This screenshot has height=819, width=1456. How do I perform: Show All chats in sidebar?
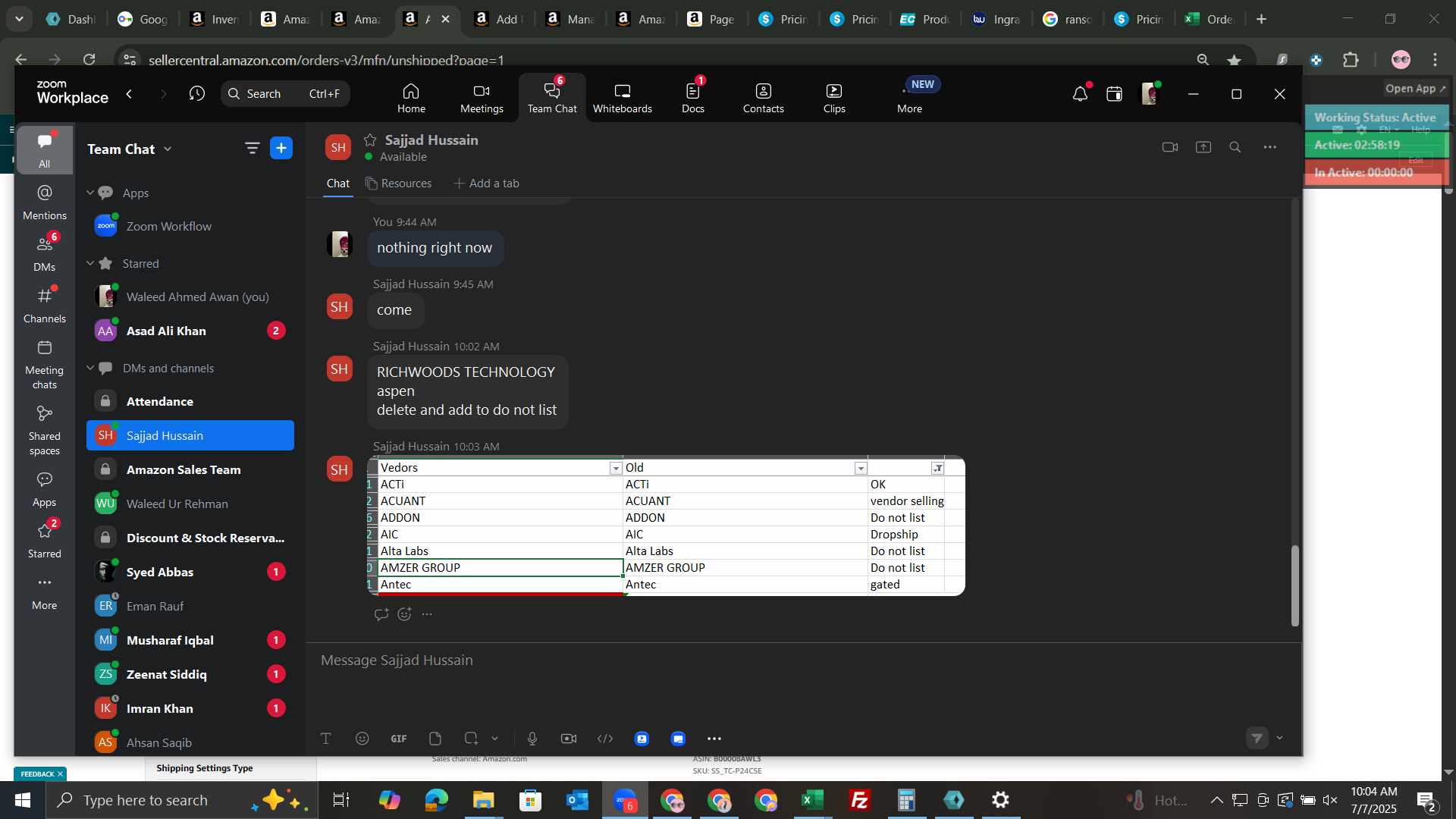coord(45,150)
